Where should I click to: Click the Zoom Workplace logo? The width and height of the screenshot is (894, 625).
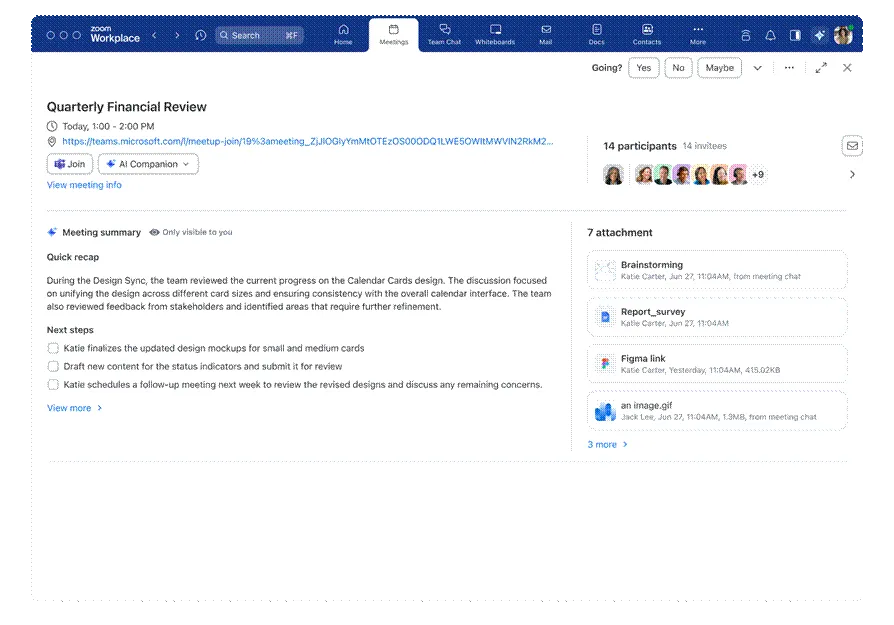[115, 35]
